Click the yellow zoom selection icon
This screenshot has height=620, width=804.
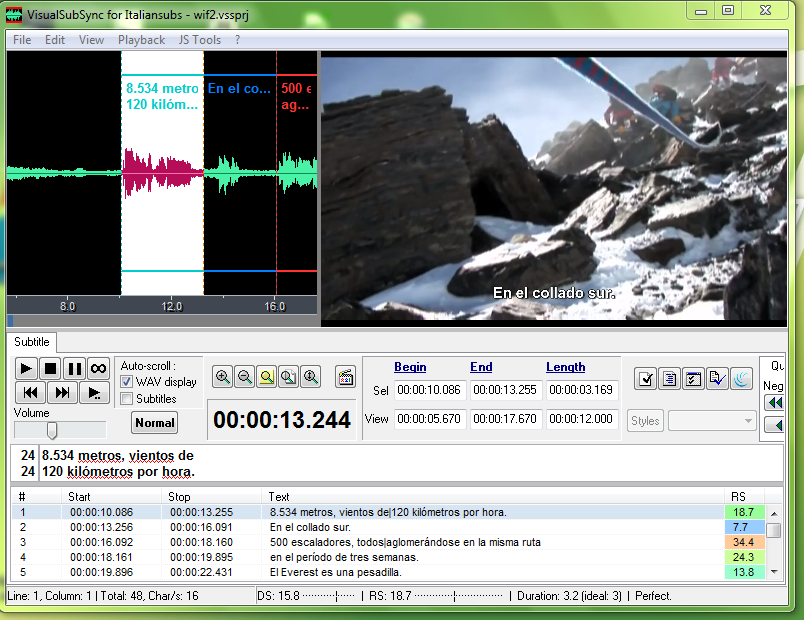coord(267,377)
